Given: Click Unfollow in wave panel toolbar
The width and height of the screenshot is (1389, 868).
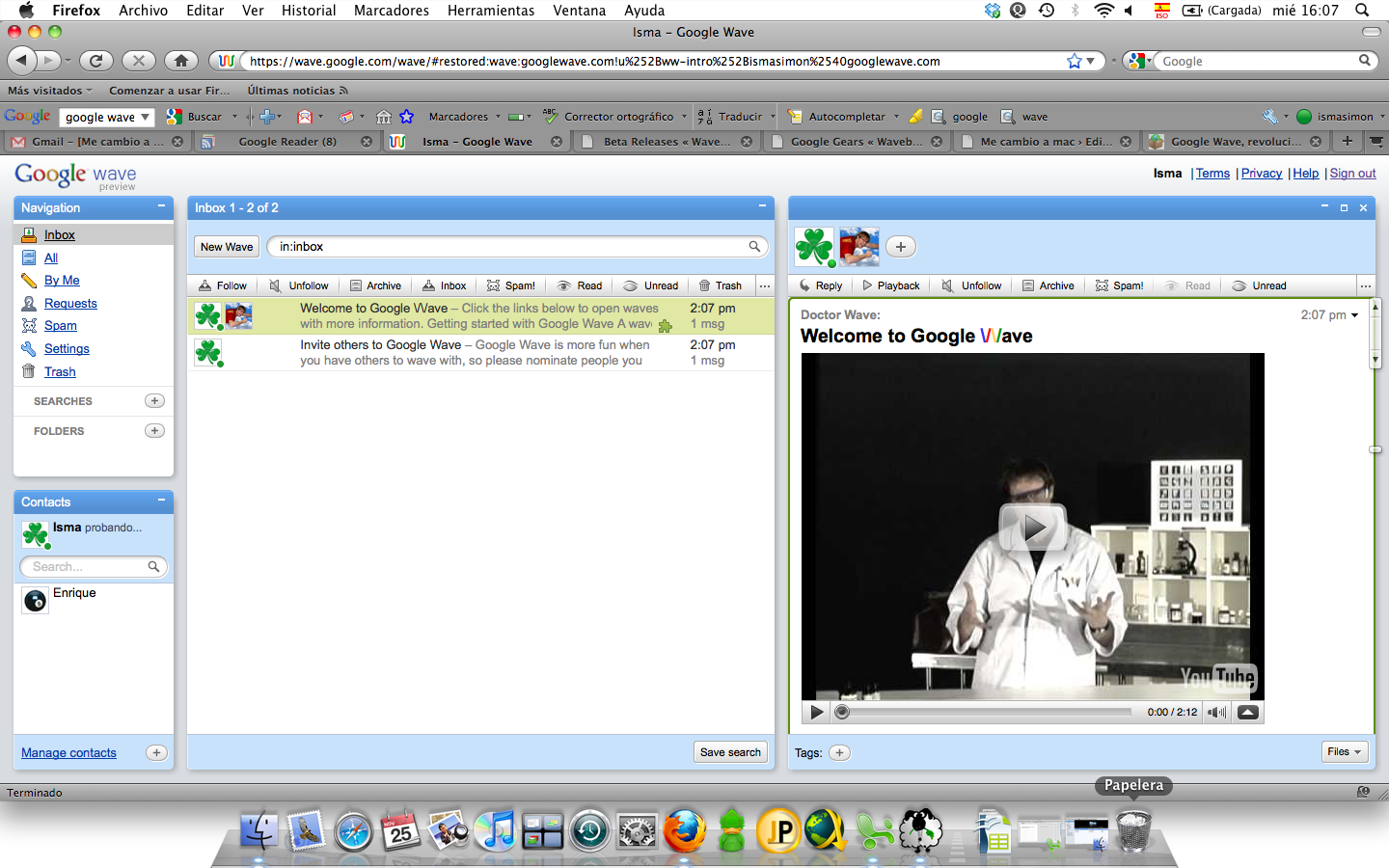Looking at the screenshot, I should tap(971, 285).
